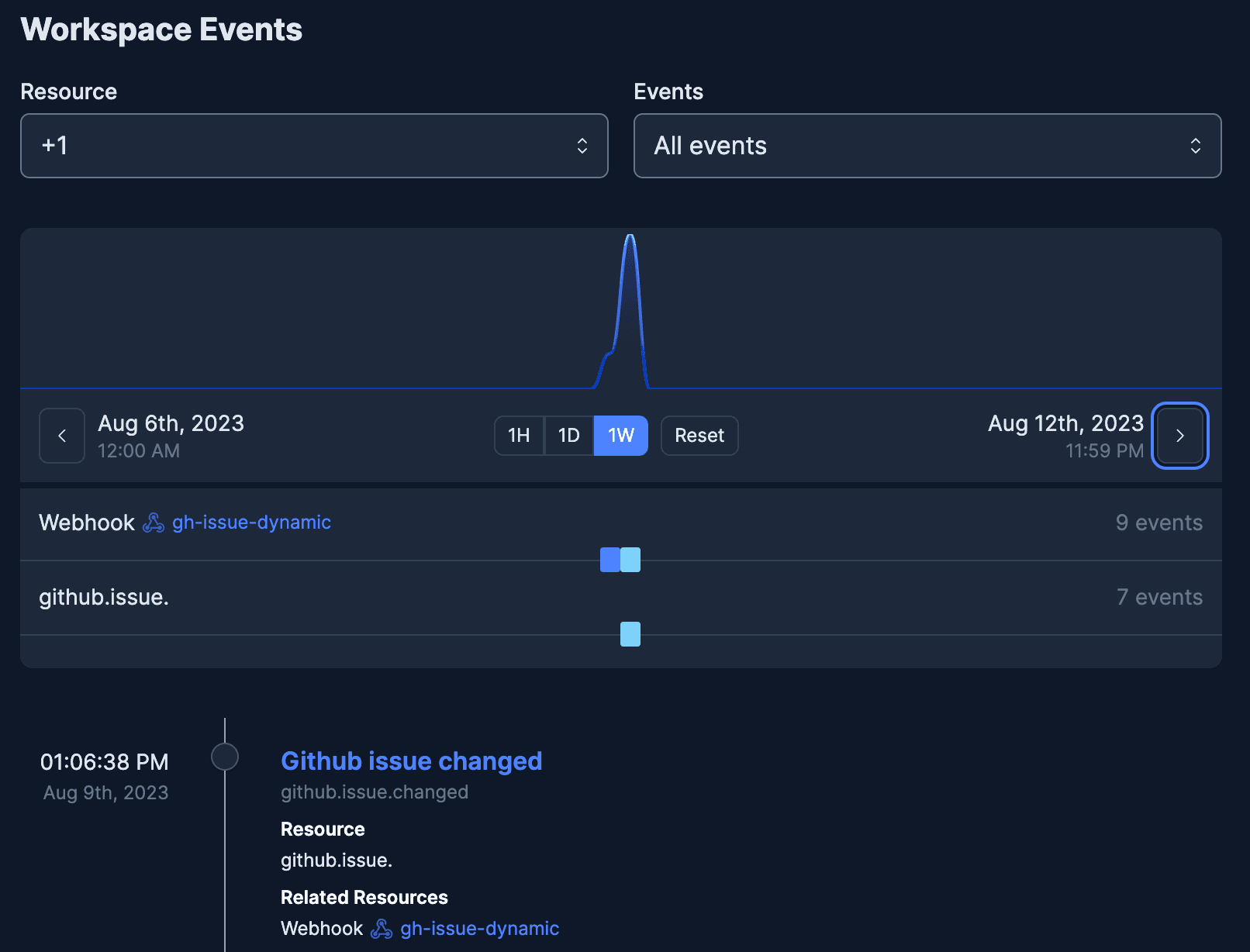Select the 1D time range
This screenshot has height=952, width=1250.
(x=569, y=436)
